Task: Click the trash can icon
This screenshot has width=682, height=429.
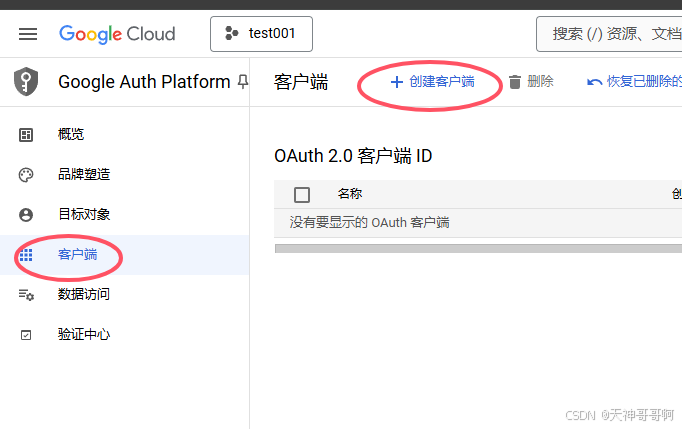Action: pos(515,82)
